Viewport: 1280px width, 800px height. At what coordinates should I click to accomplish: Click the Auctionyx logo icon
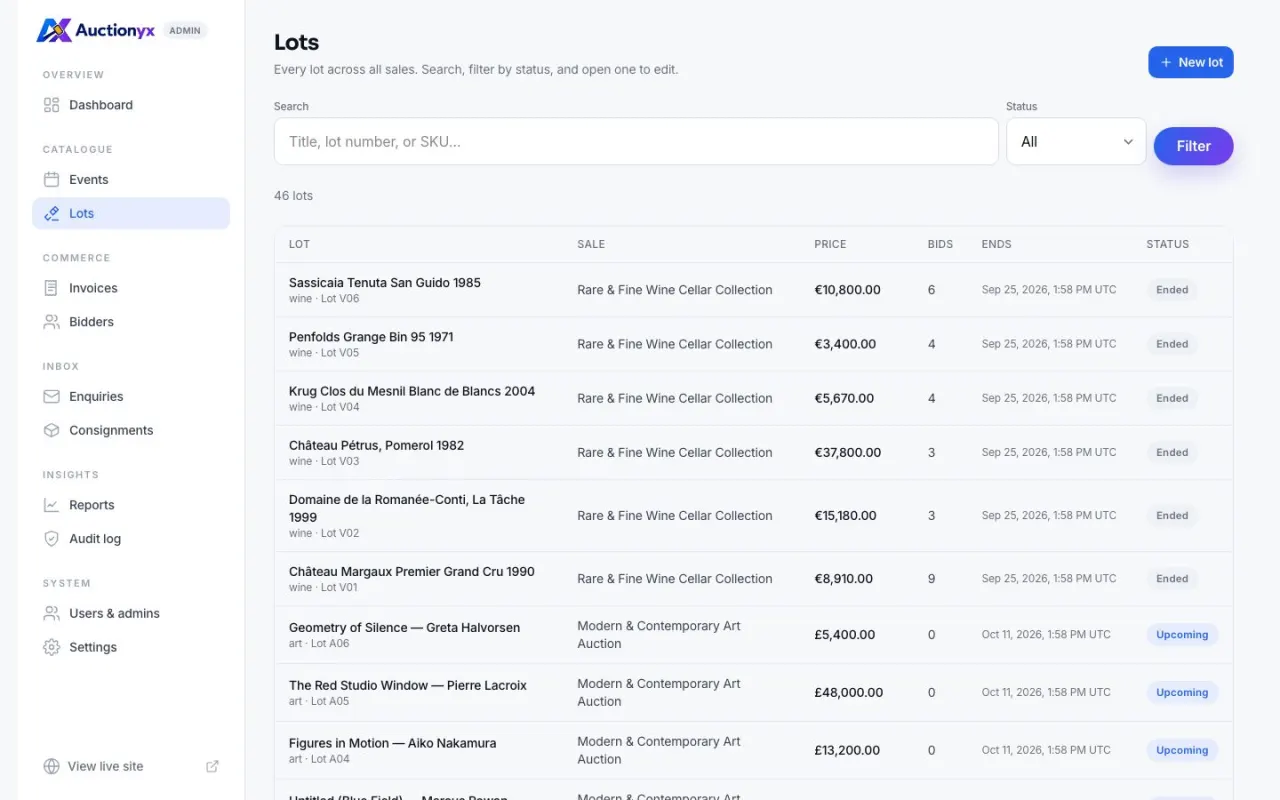pyautogui.click(x=54, y=30)
